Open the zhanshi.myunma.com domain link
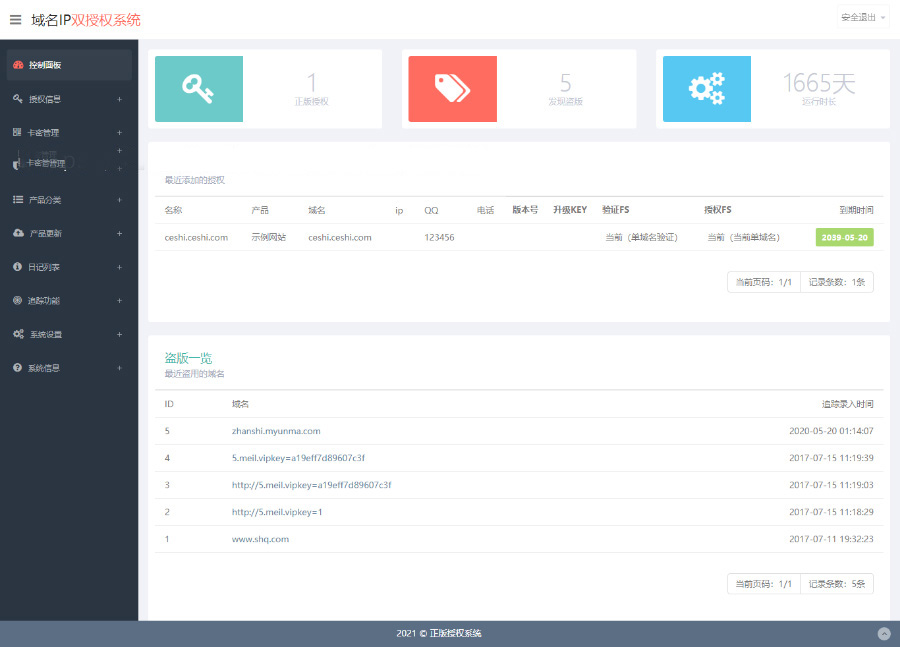Image resolution: width=900 pixels, height=647 pixels. pos(276,431)
